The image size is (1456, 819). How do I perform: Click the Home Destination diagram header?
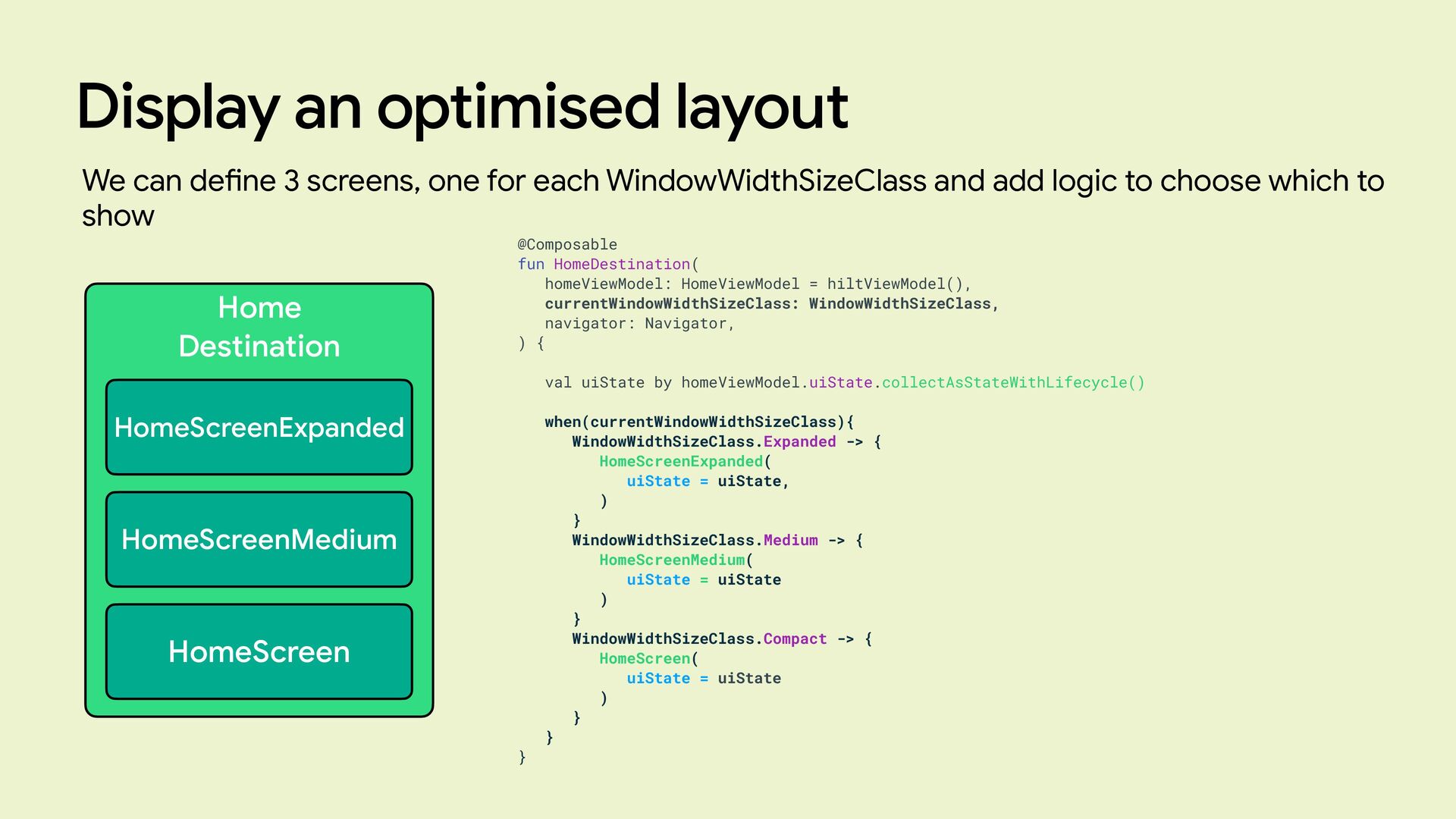click(x=259, y=327)
